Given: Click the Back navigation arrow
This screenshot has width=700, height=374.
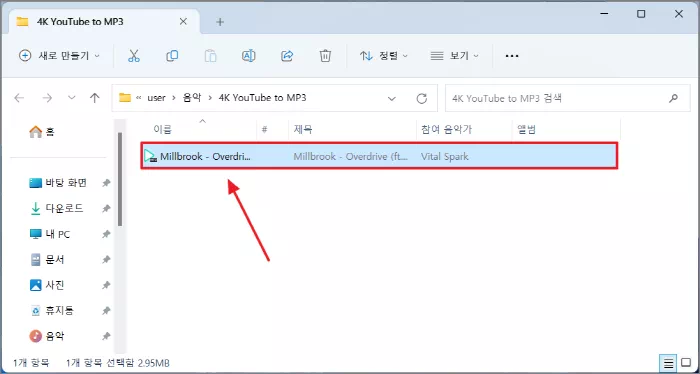Looking at the screenshot, I should 19,98.
